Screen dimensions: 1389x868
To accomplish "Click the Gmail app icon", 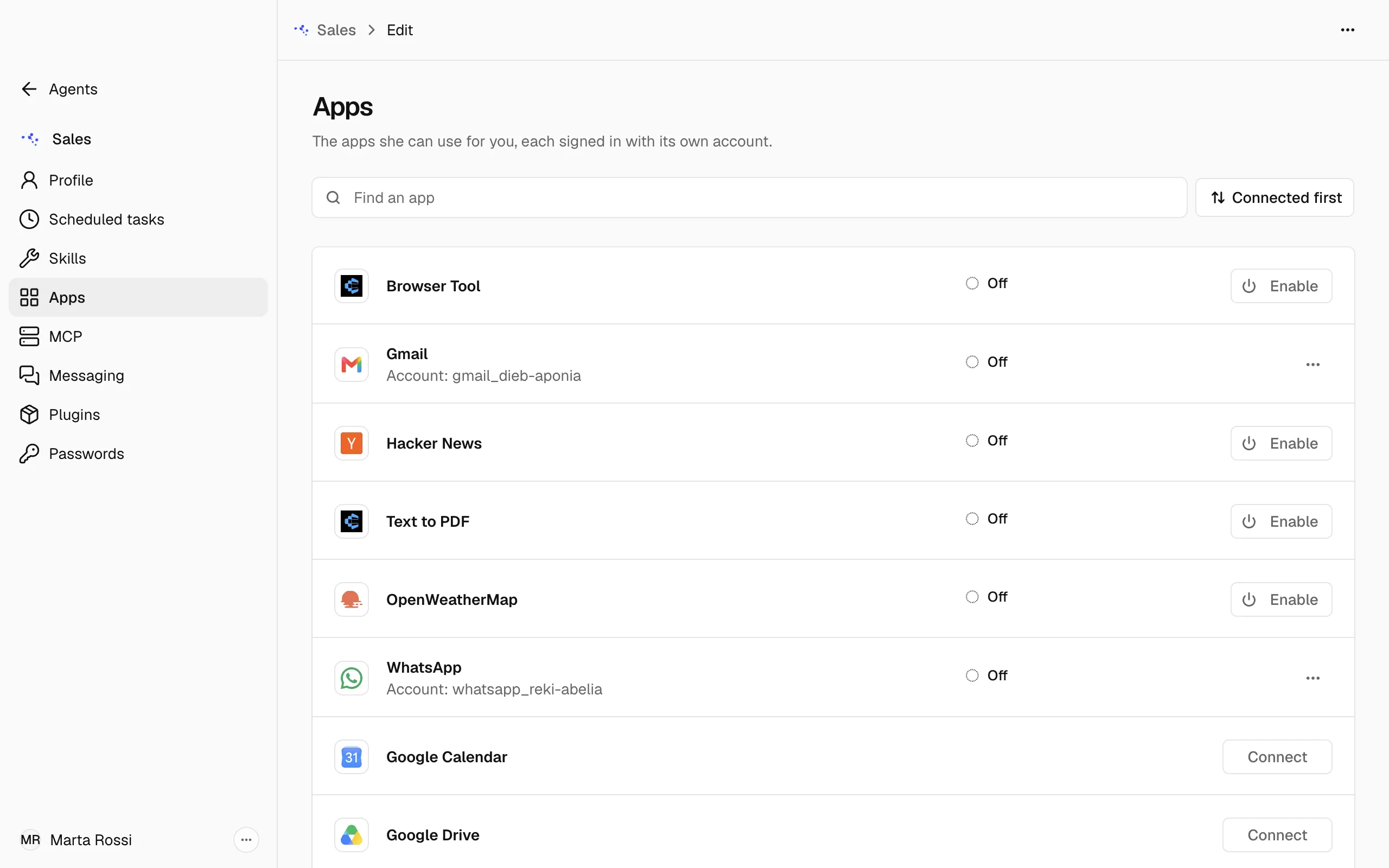I will [352, 365].
